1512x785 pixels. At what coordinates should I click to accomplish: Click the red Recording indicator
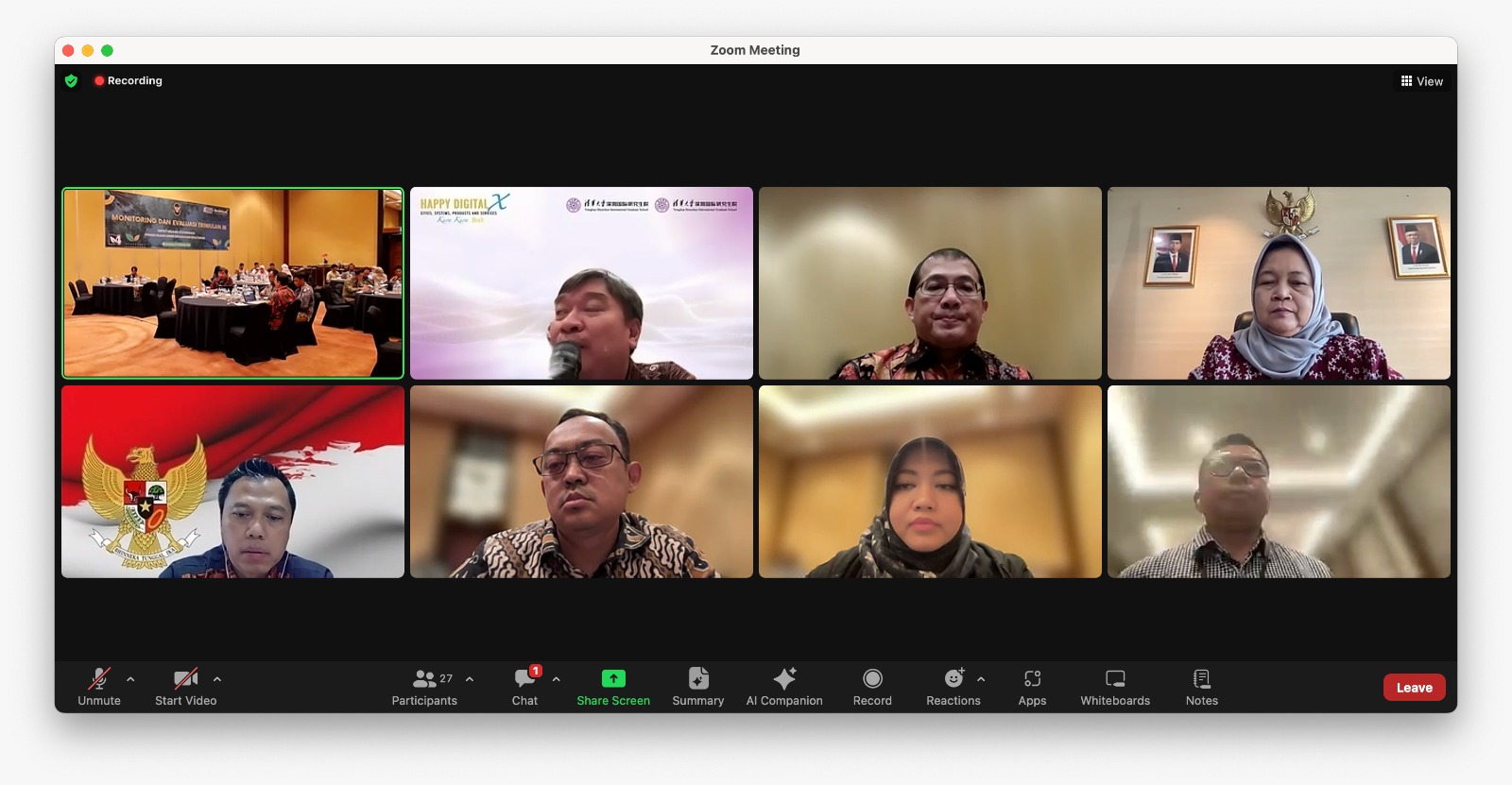129,81
